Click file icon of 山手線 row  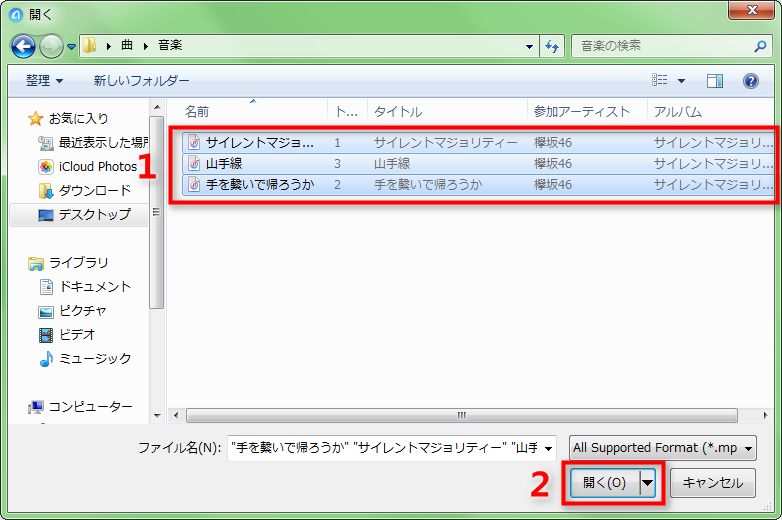click(x=194, y=164)
